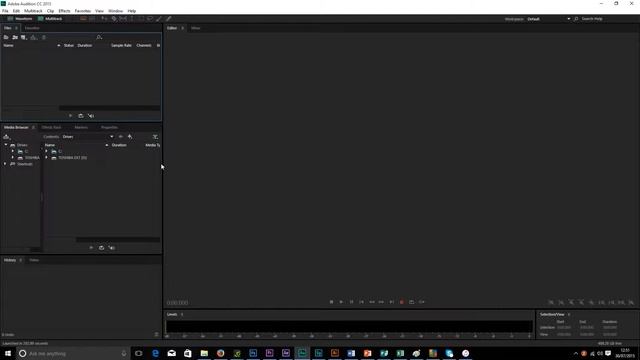The height and width of the screenshot is (360, 640).
Task: Click the Windows Start button
Action: (x=8, y=353)
